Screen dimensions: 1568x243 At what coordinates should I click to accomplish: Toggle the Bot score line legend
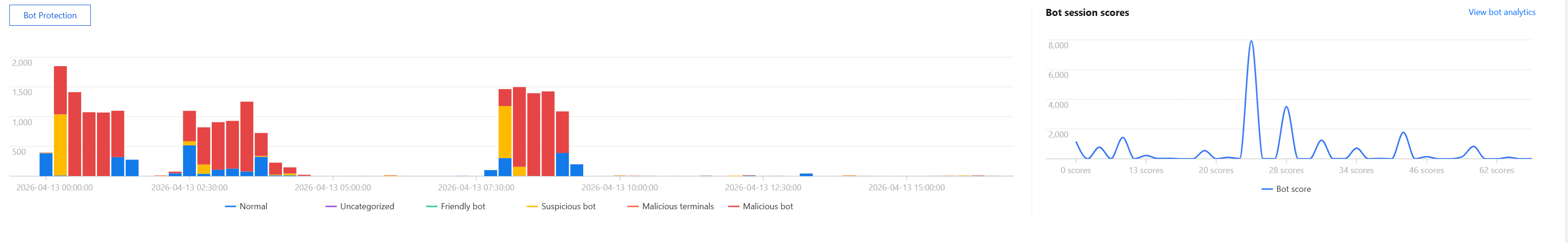1286,190
